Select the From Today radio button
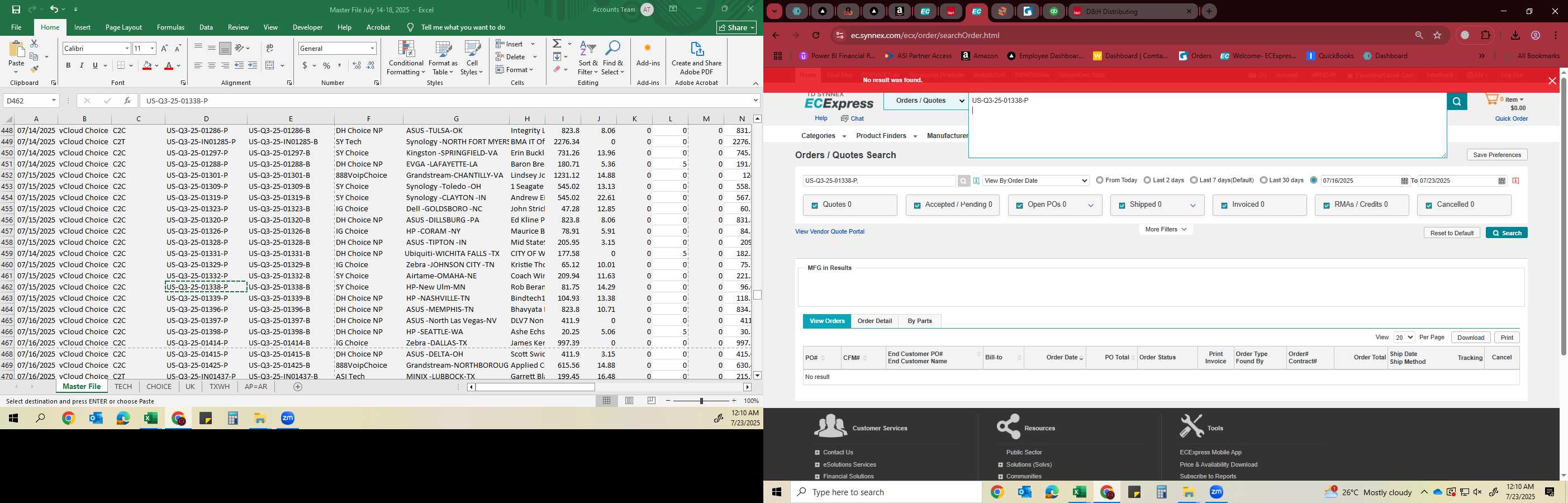 [x=1099, y=181]
